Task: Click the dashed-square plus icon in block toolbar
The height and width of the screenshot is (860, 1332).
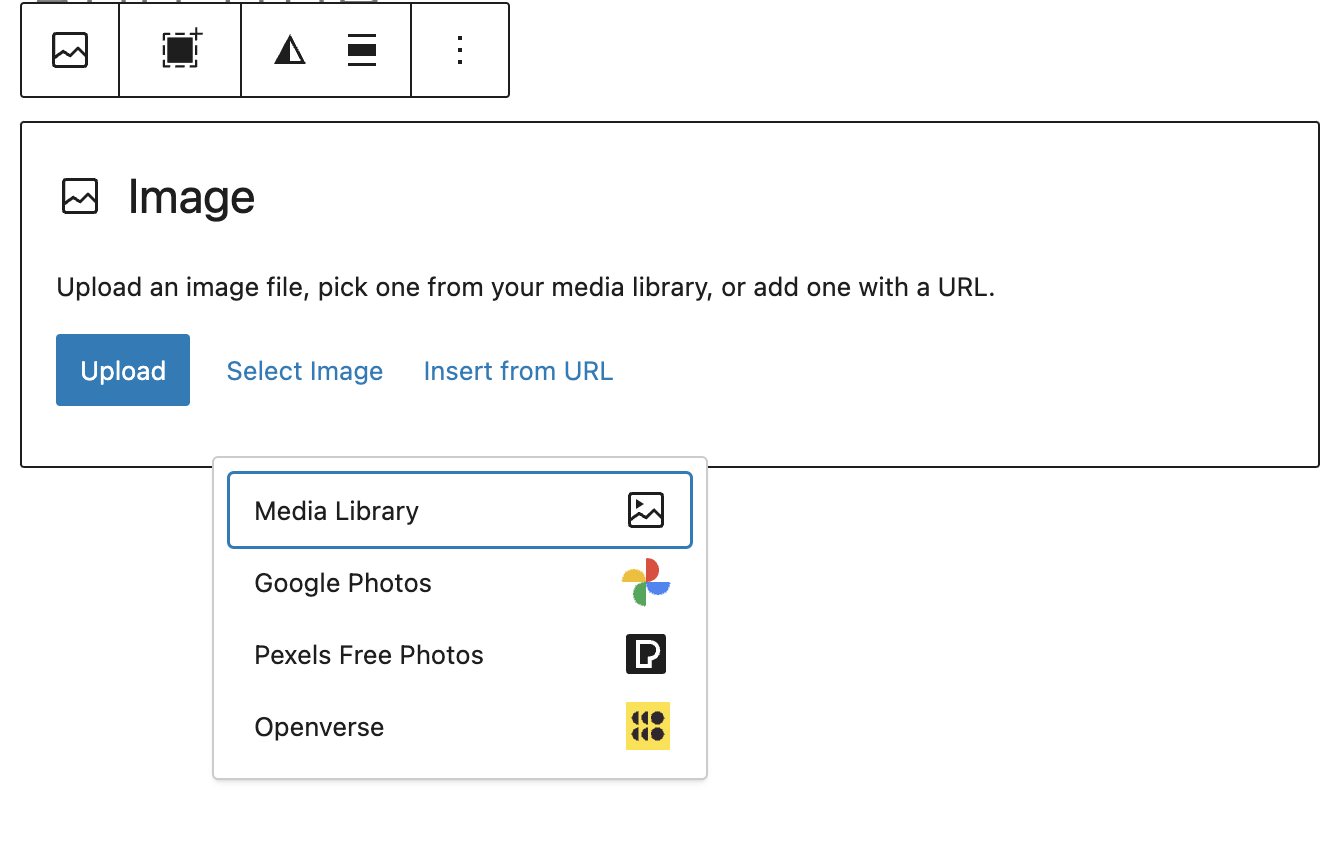Action: (x=181, y=50)
